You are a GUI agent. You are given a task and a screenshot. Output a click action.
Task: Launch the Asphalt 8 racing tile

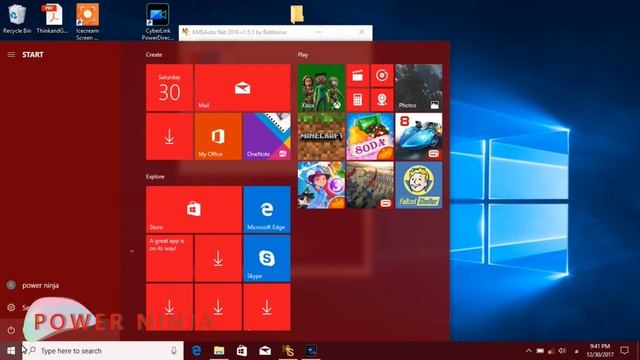(x=418, y=136)
